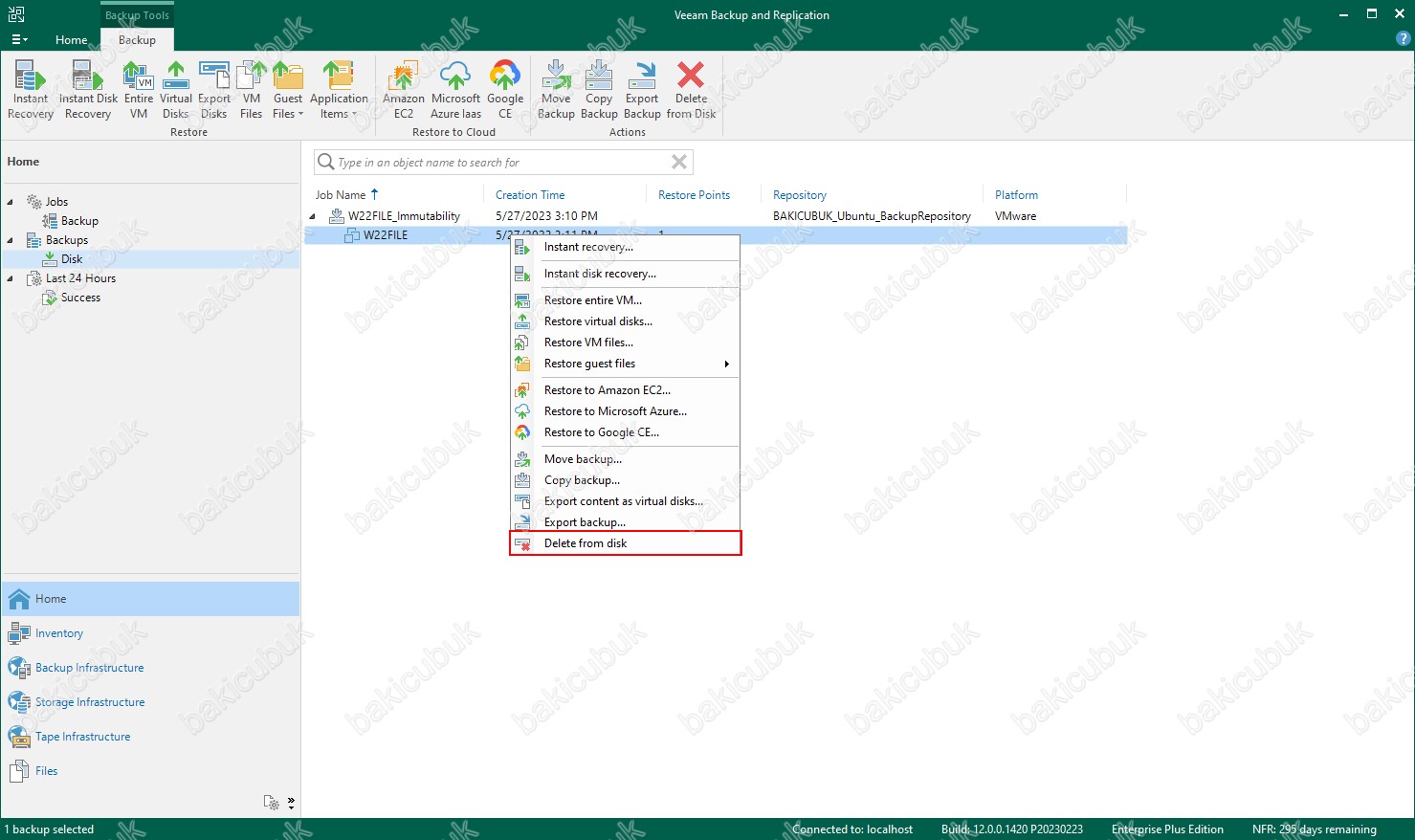Select the W22FILE backup item
The image size is (1415, 840).
click(x=716, y=235)
